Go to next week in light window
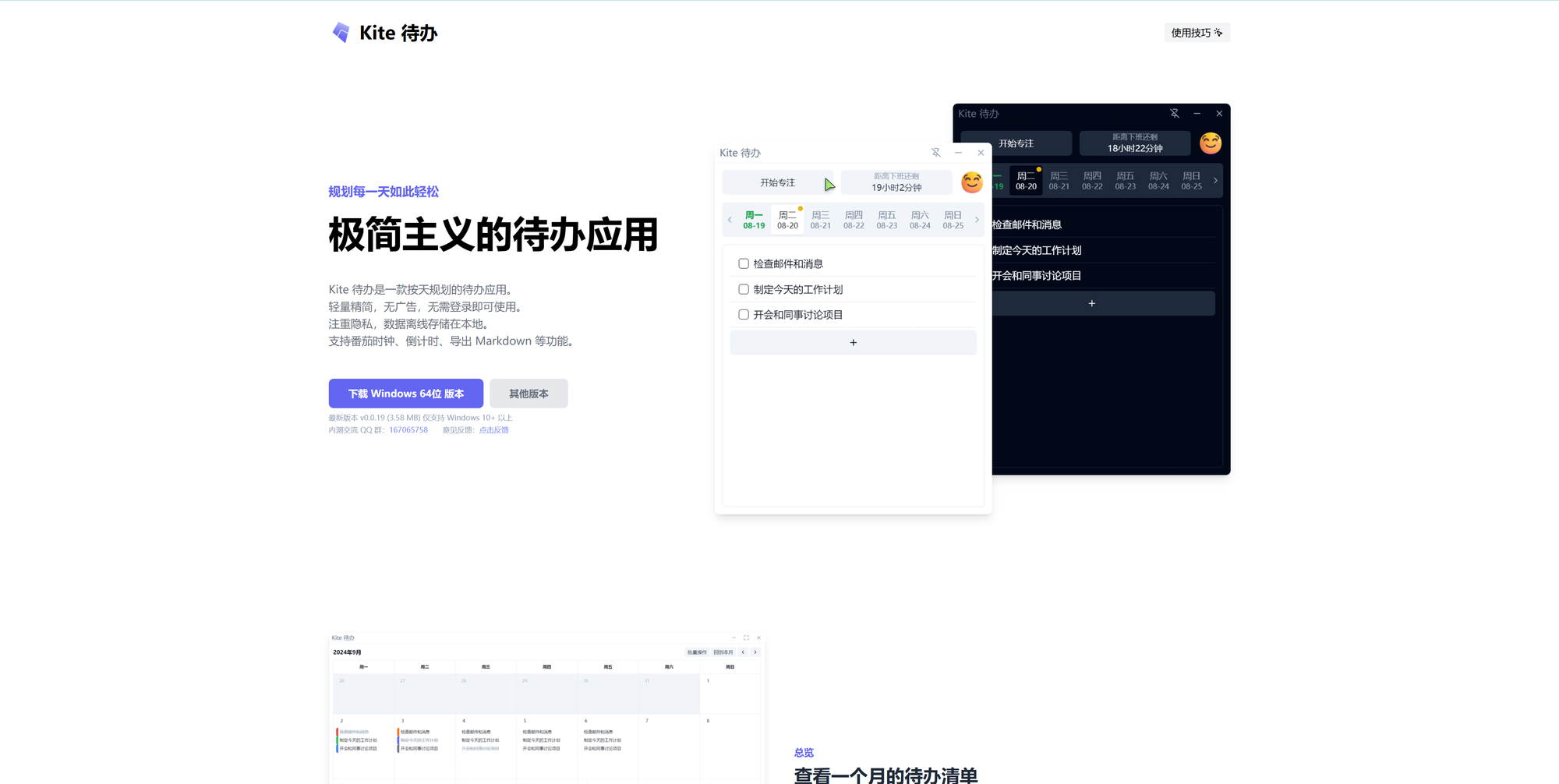The image size is (1559, 784). 977,220
